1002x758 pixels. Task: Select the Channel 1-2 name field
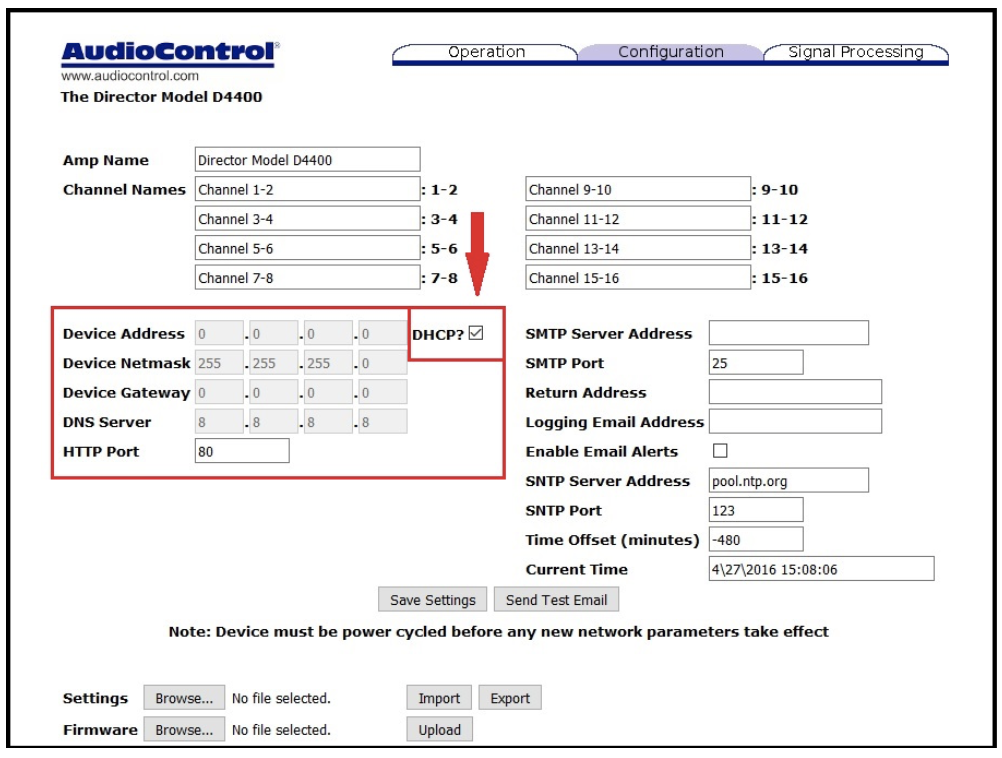click(x=307, y=186)
